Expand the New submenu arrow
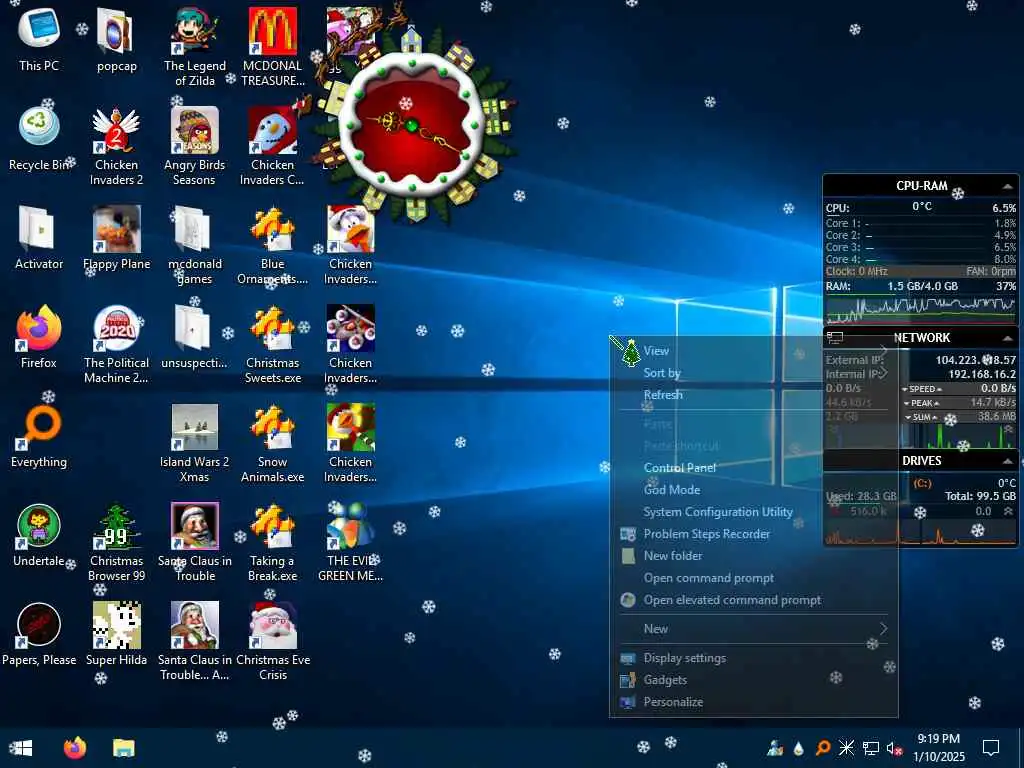 coord(883,629)
